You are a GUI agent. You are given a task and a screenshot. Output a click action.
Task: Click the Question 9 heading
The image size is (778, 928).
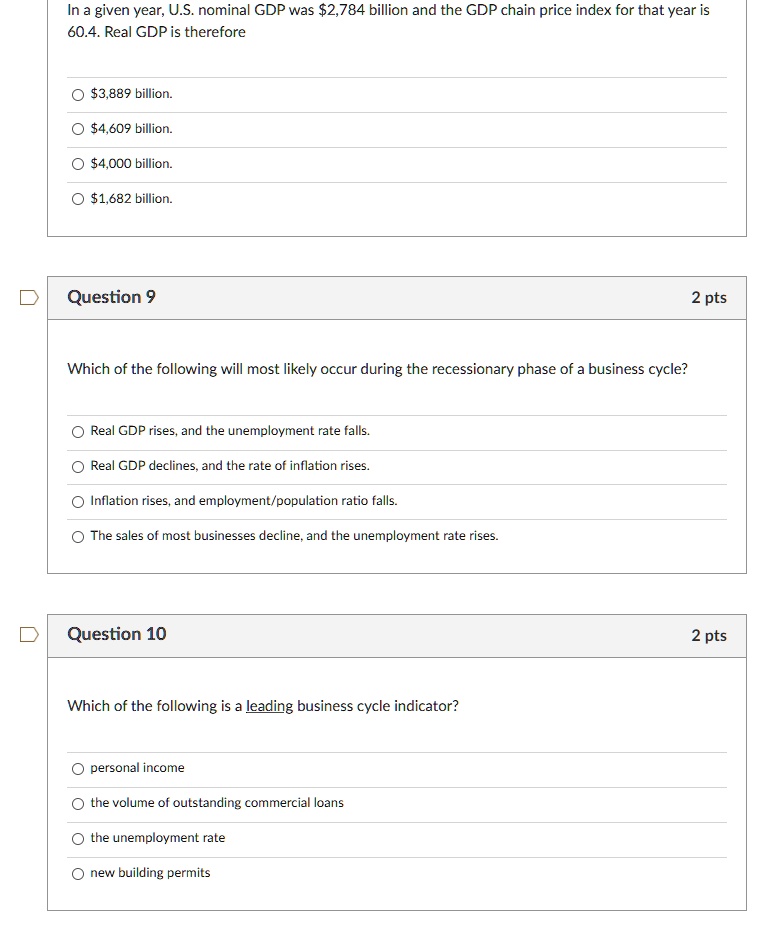pos(111,297)
